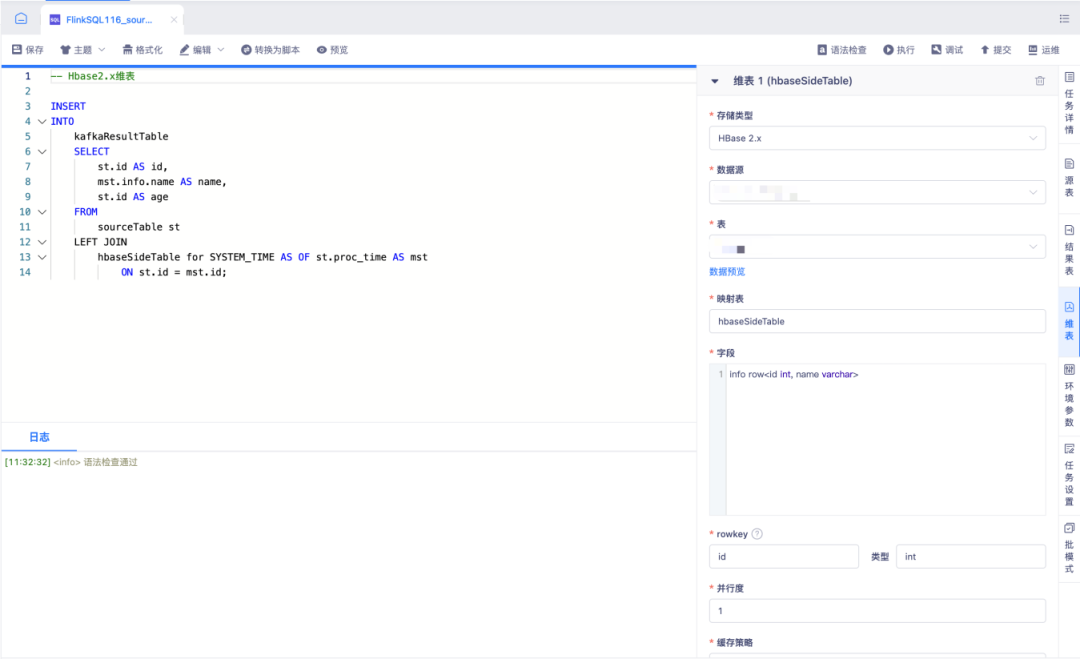Run 语法检查 syntax check
This screenshot has width=1080, height=659.
pyautogui.click(x=842, y=50)
